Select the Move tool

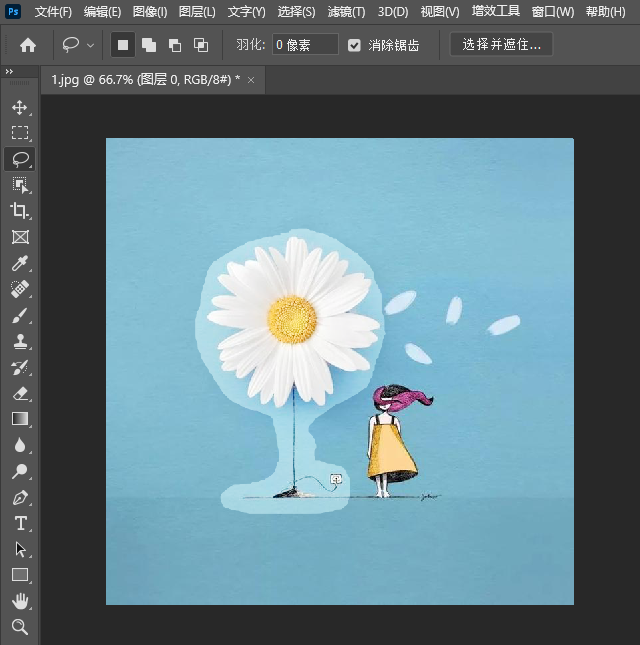(20, 107)
